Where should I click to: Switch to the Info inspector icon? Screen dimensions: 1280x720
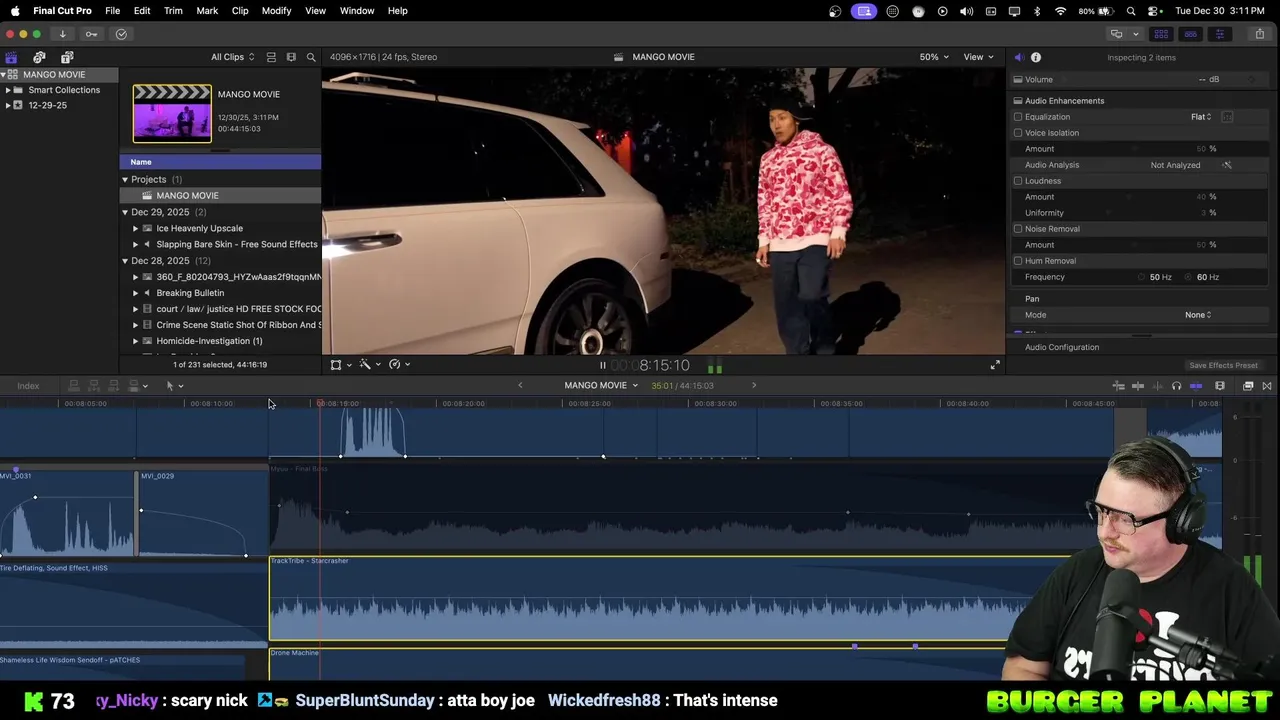pyautogui.click(x=1036, y=57)
